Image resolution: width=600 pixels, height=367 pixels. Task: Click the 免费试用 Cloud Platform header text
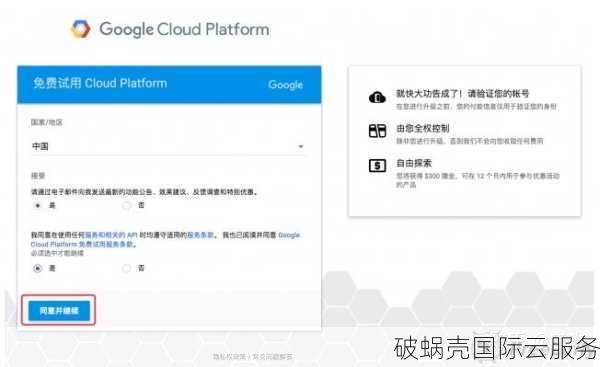100,83
